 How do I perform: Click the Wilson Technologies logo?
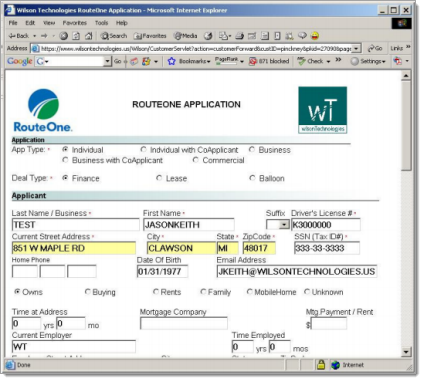[x=322, y=110]
